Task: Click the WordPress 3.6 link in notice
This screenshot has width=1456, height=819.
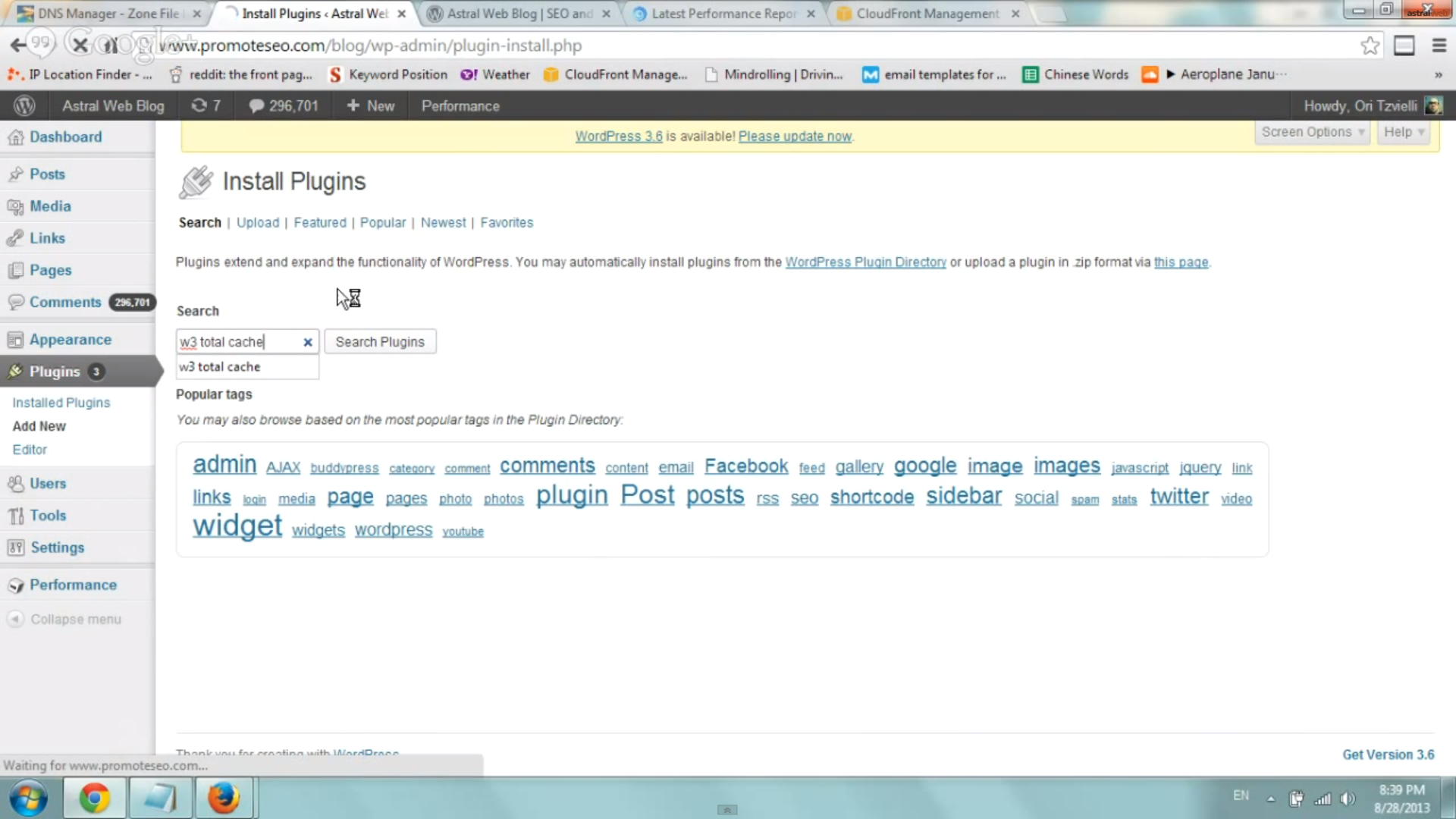Action: pos(619,136)
